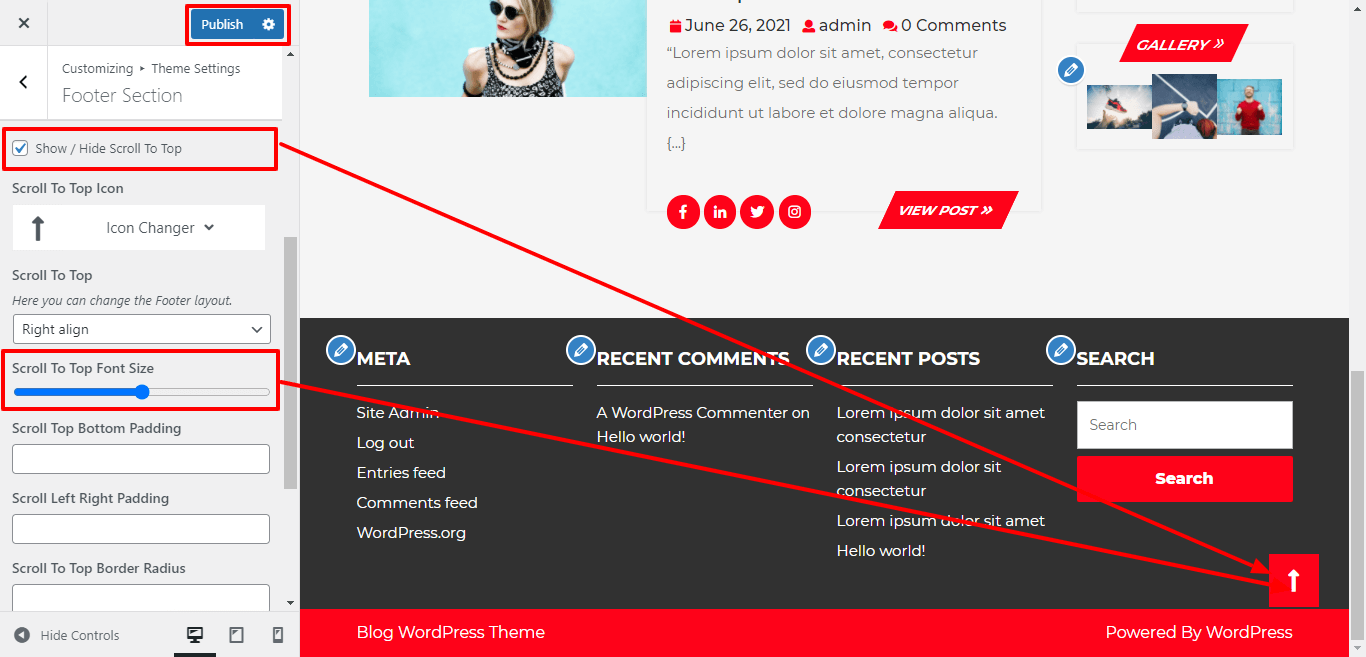Screen dimensions: 1366x657
Task: Open the Scroll To Top alignment dropdown
Action: [140, 329]
